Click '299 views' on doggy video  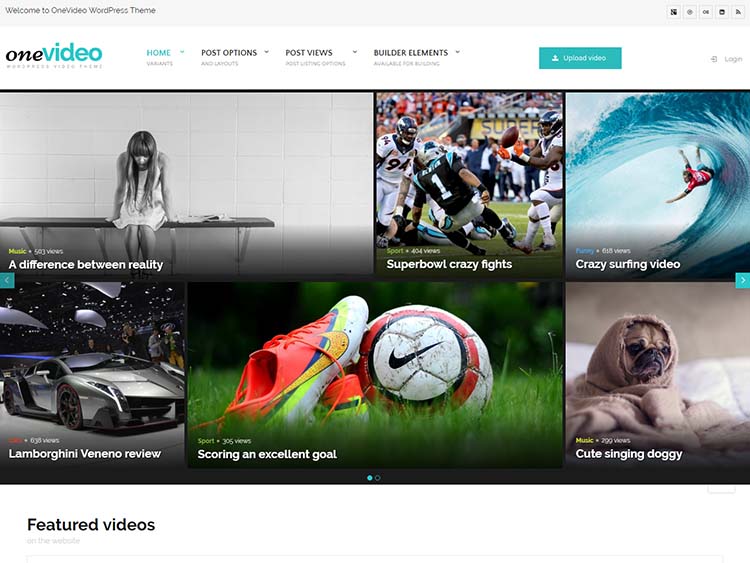click(616, 440)
